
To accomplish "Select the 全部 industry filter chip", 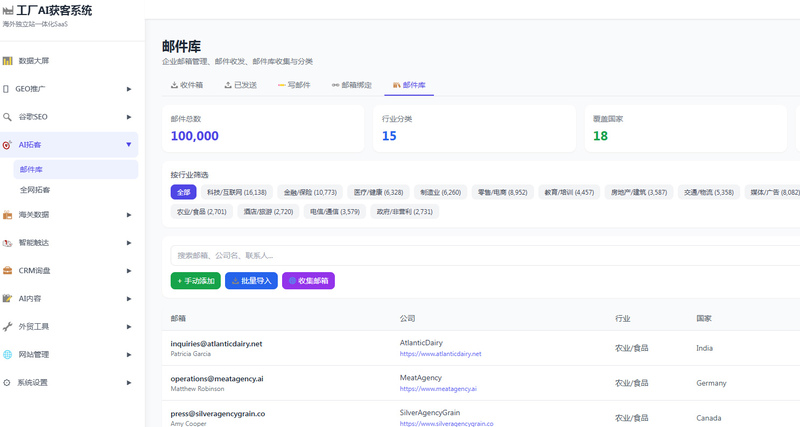I will coord(183,192).
